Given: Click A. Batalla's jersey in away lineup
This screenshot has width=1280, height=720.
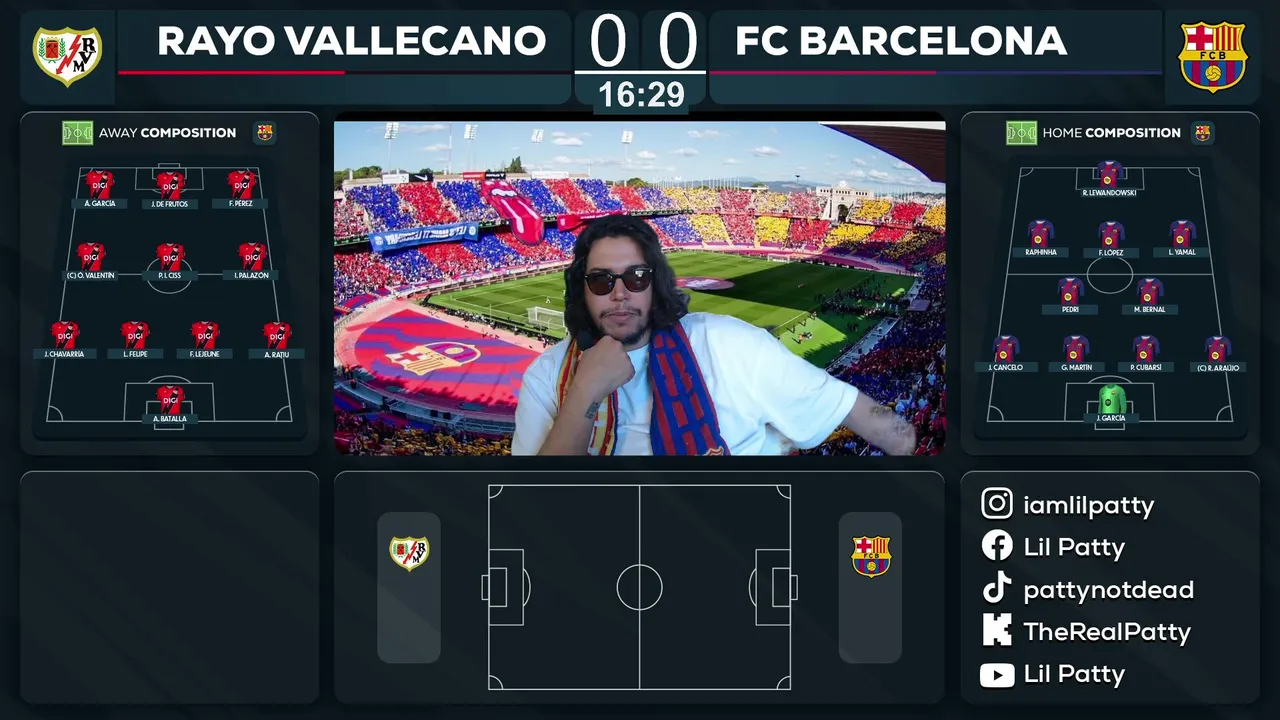Looking at the screenshot, I should [x=170, y=399].
